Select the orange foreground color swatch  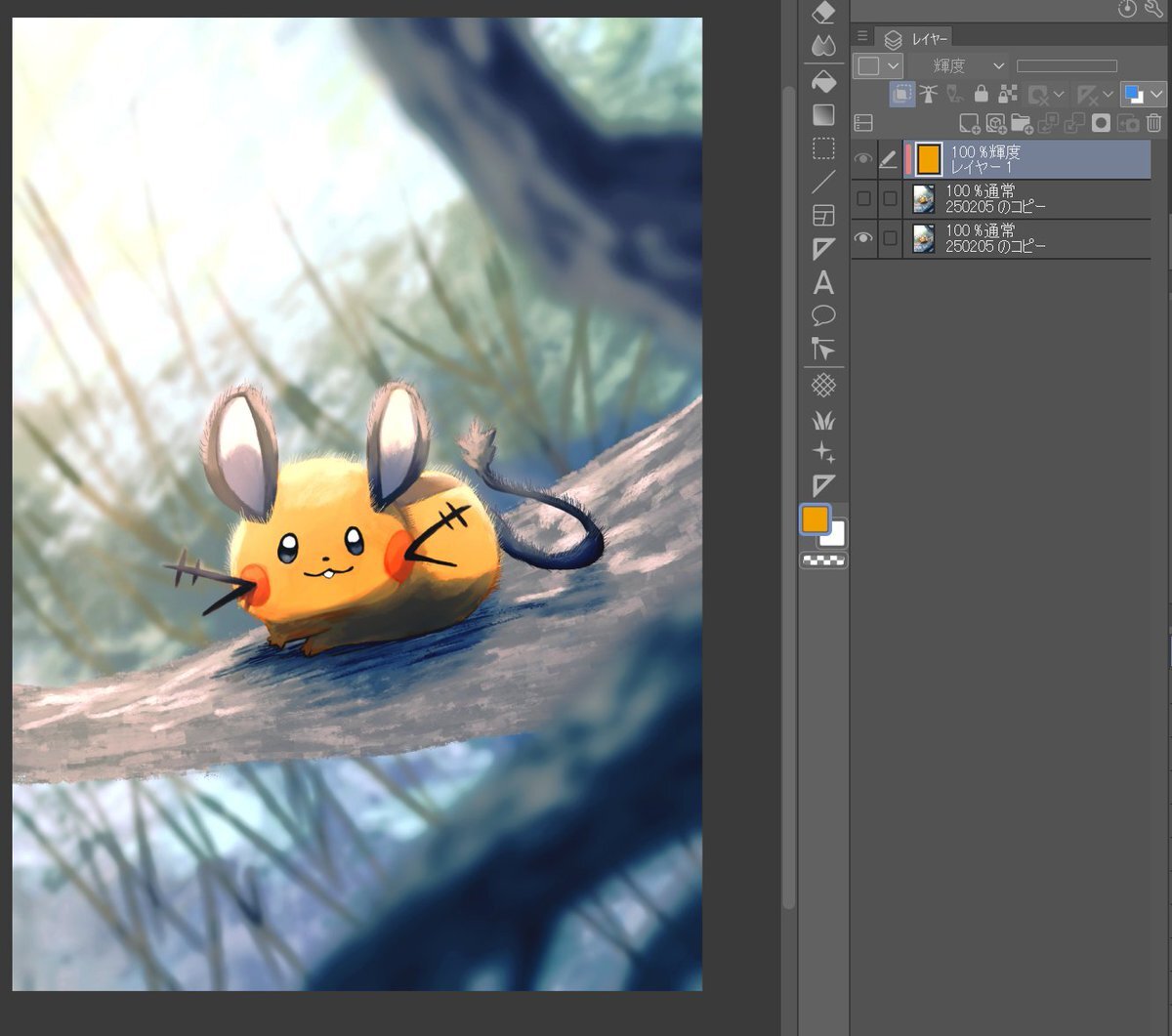815,520
